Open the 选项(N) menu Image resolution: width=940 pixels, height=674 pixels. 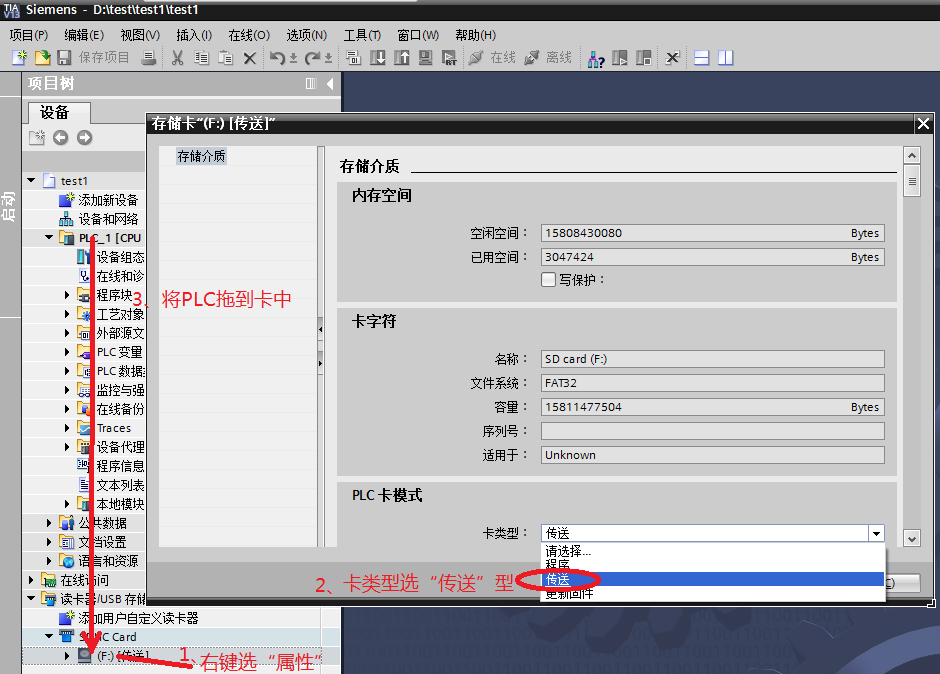point(306,35)
